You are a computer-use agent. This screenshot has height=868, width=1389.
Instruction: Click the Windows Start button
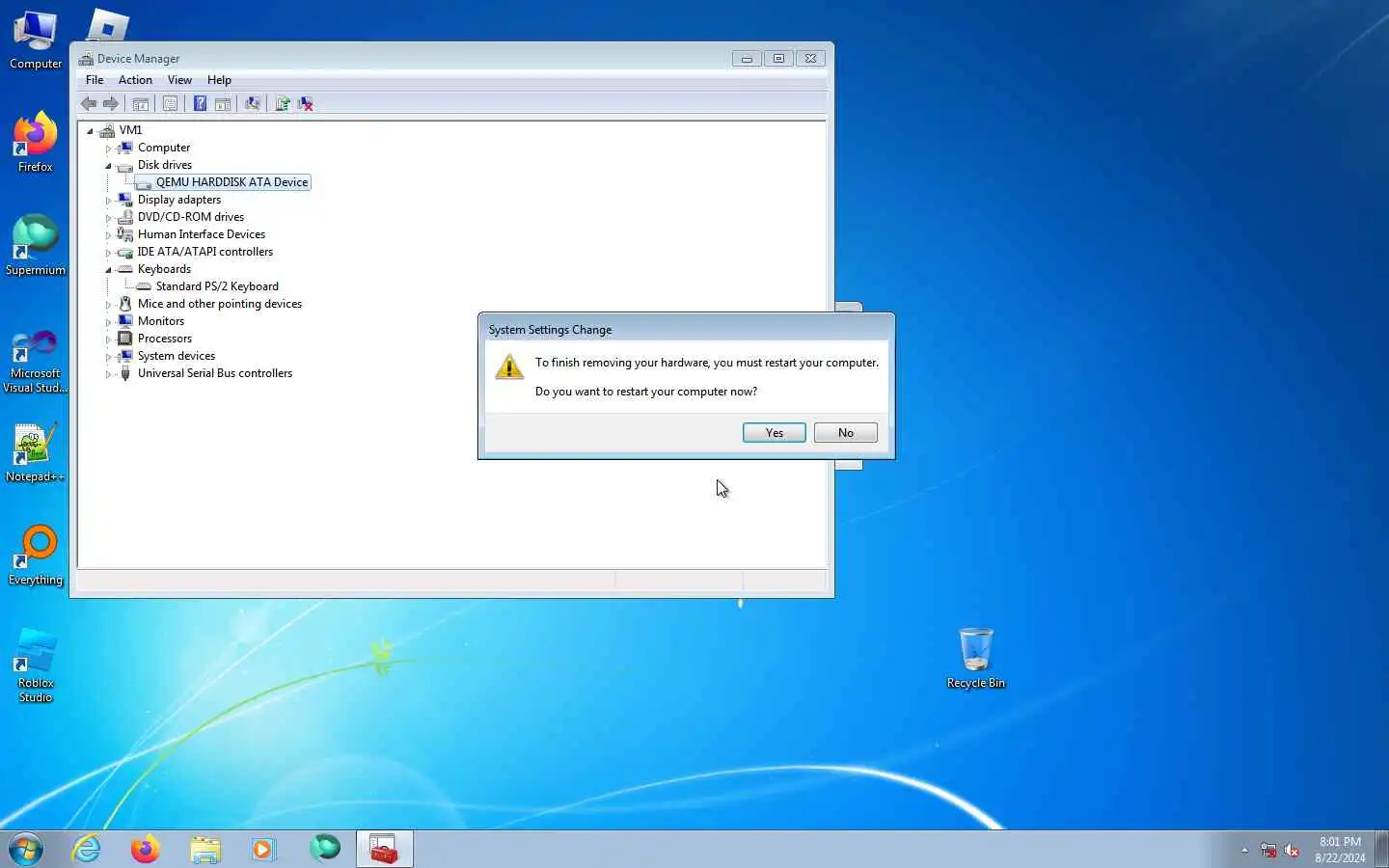tap(26, 849)
